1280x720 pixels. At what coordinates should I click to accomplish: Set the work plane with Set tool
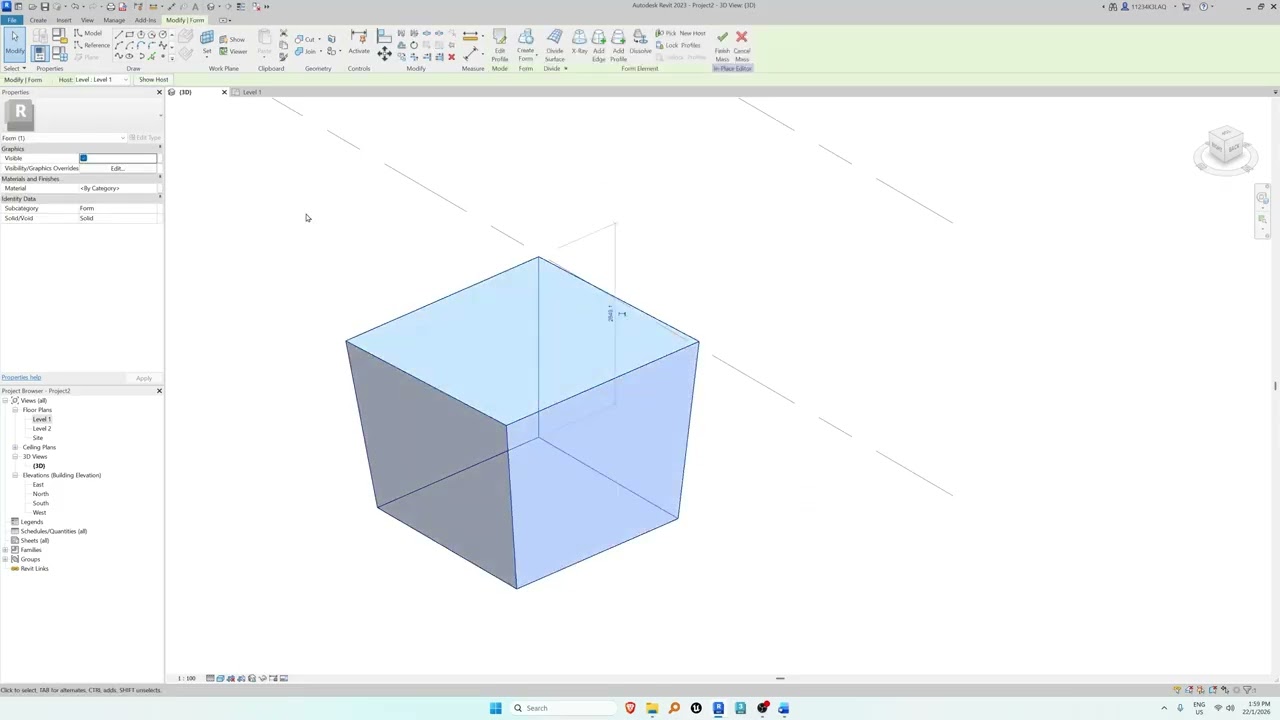point(207,42)
